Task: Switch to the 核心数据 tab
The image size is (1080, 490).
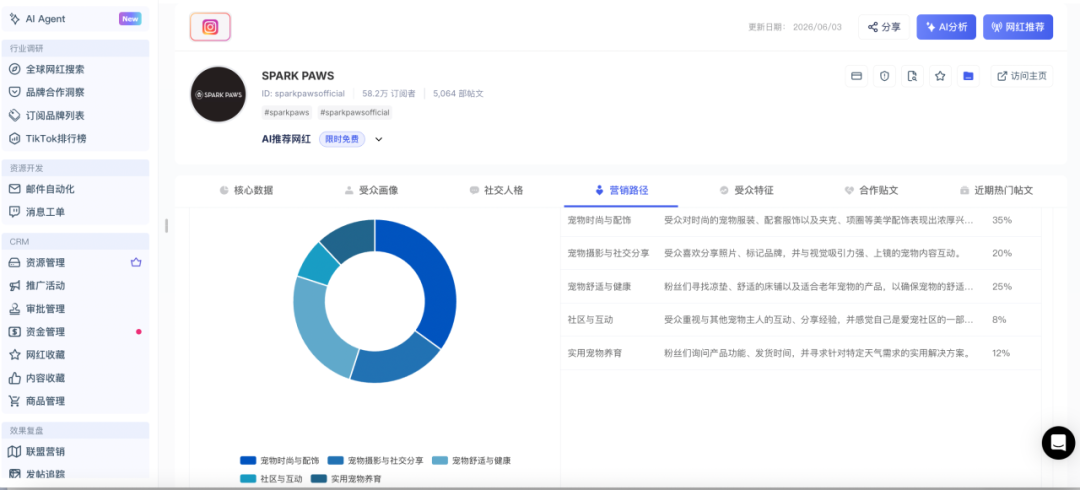Action: pyautogui.click(x=246, y=190)
